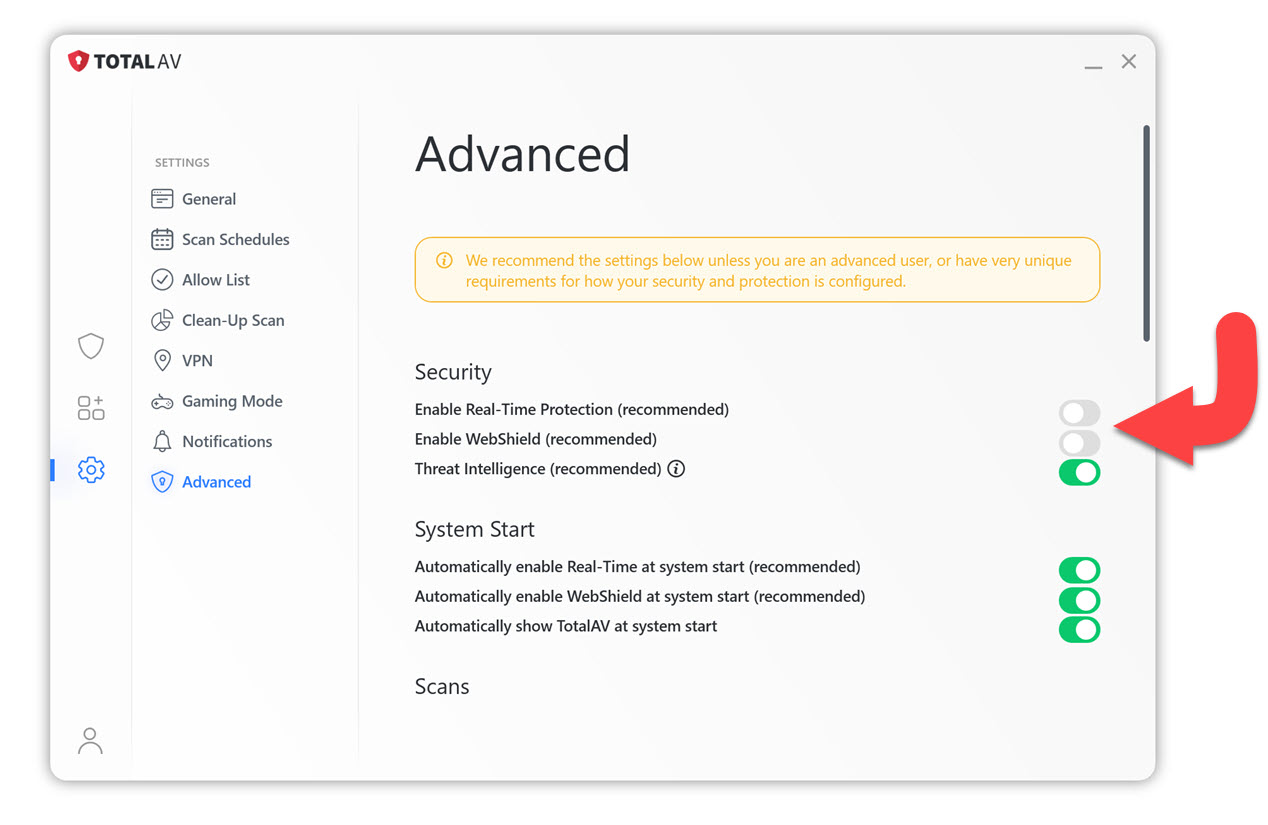Turn on the WebShield toggle

click(x=1079, y=442)
